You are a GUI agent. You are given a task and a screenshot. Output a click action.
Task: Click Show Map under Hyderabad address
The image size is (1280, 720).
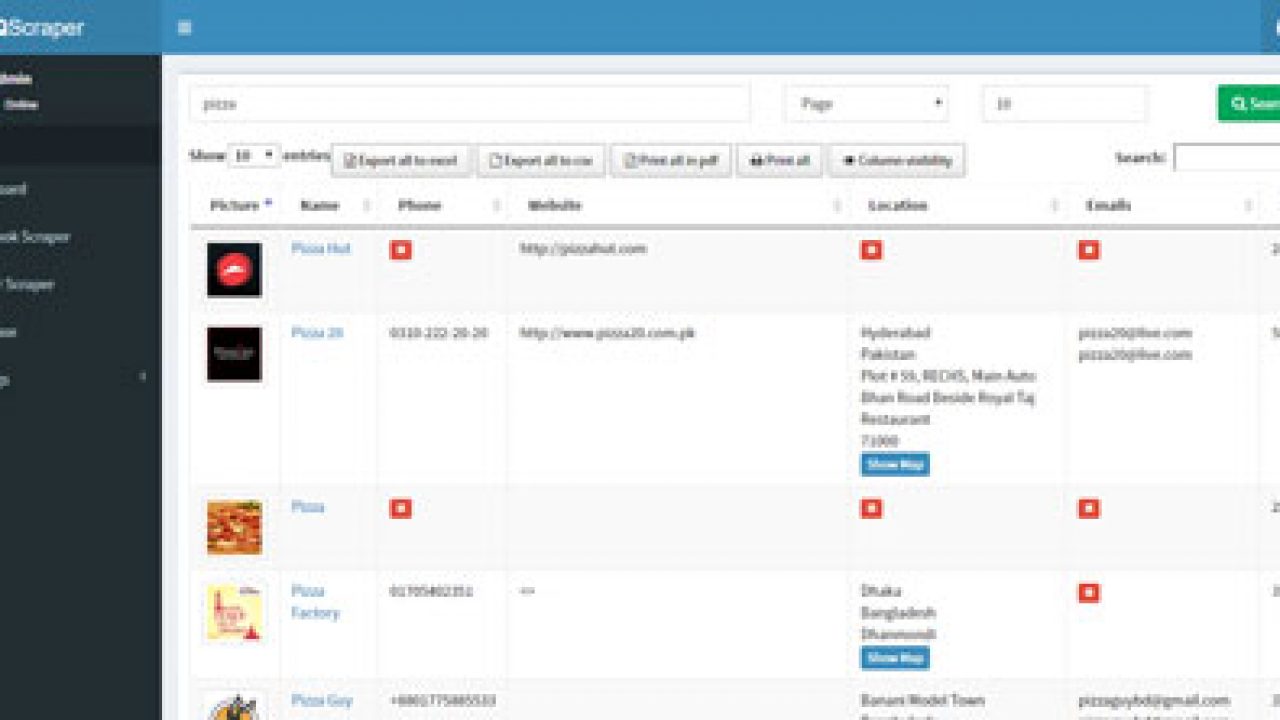[x=895, y=464]
